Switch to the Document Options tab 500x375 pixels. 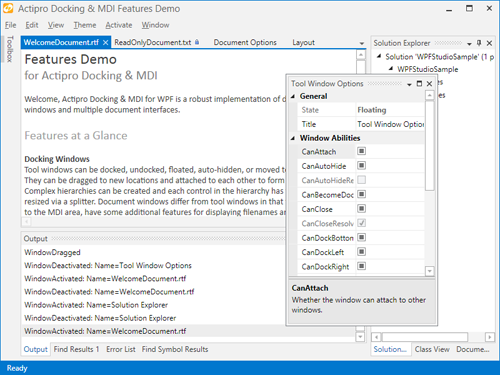pos(245,42)
